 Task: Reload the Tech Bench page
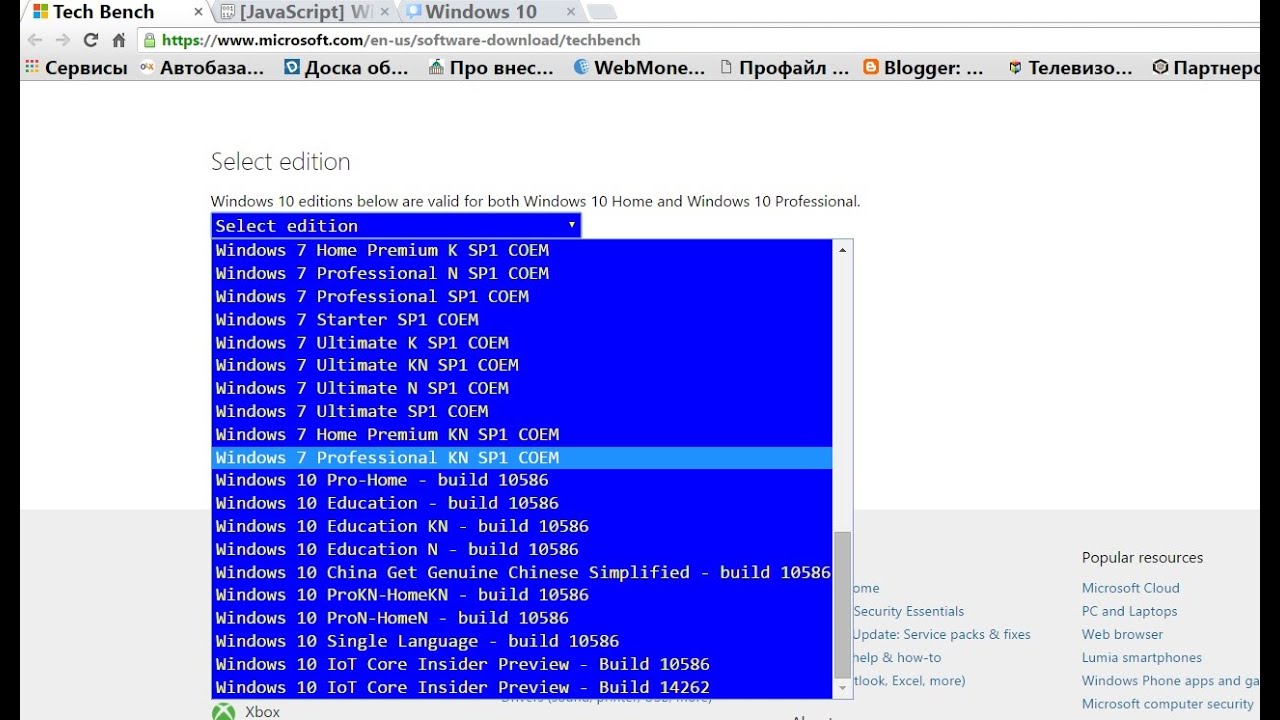coord(91,40)
